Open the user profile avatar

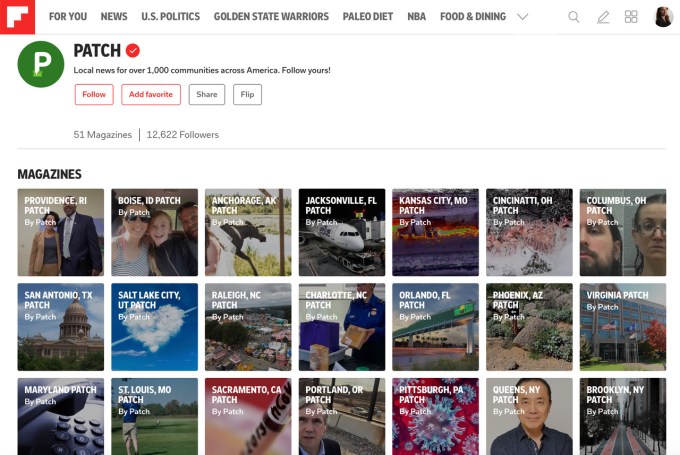(x=663, y=17)
